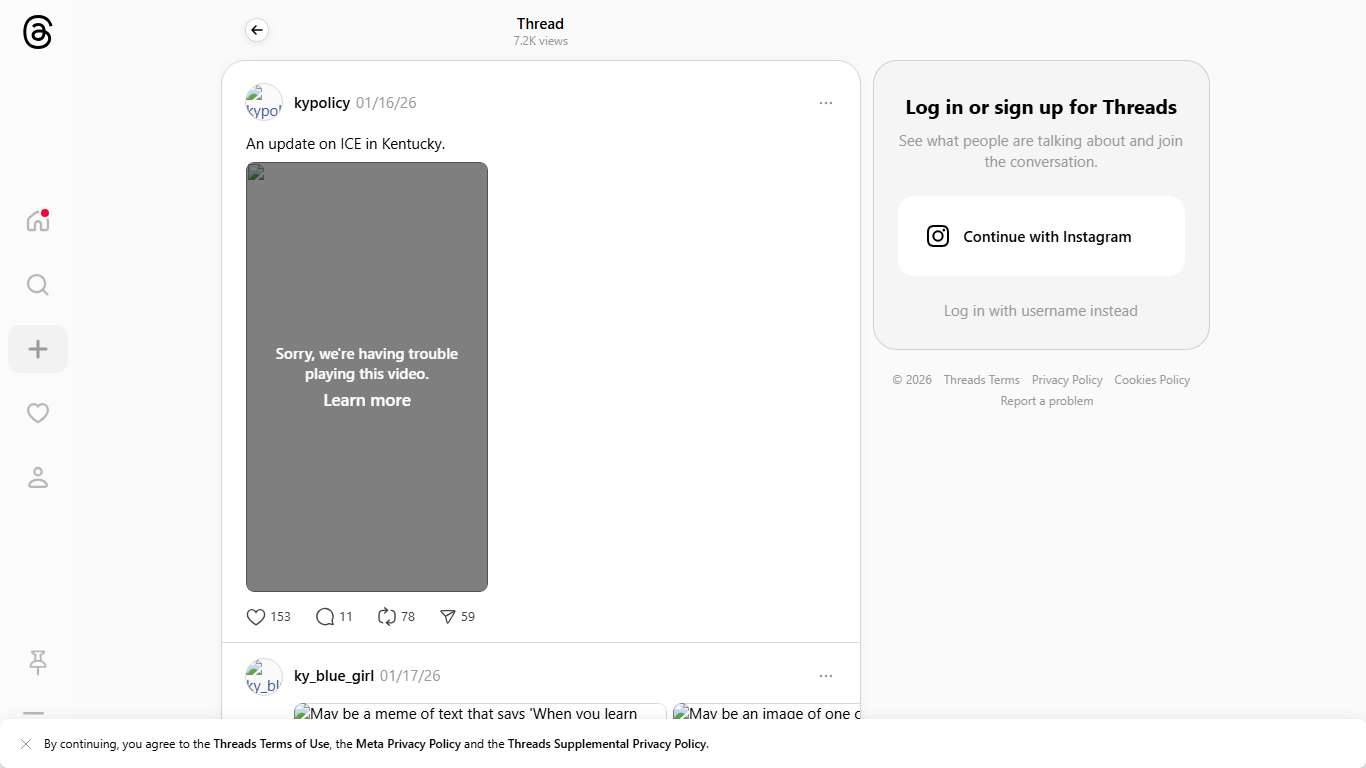Image resolution: width=1366 pixels, height=768 pixels.
Task: Open more options for kypolicy post
Action: tap(825, 103)
